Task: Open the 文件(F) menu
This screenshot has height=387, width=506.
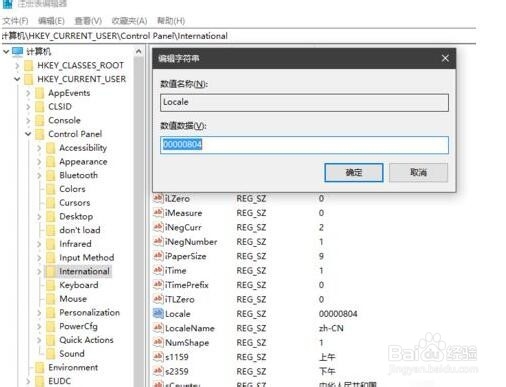Action: [x=15, y=21]
